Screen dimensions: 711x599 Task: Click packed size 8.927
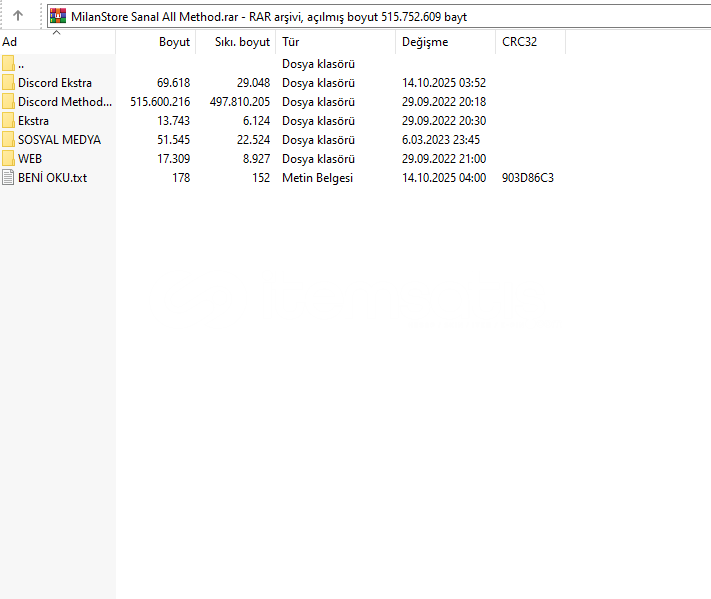pos(257,159)
